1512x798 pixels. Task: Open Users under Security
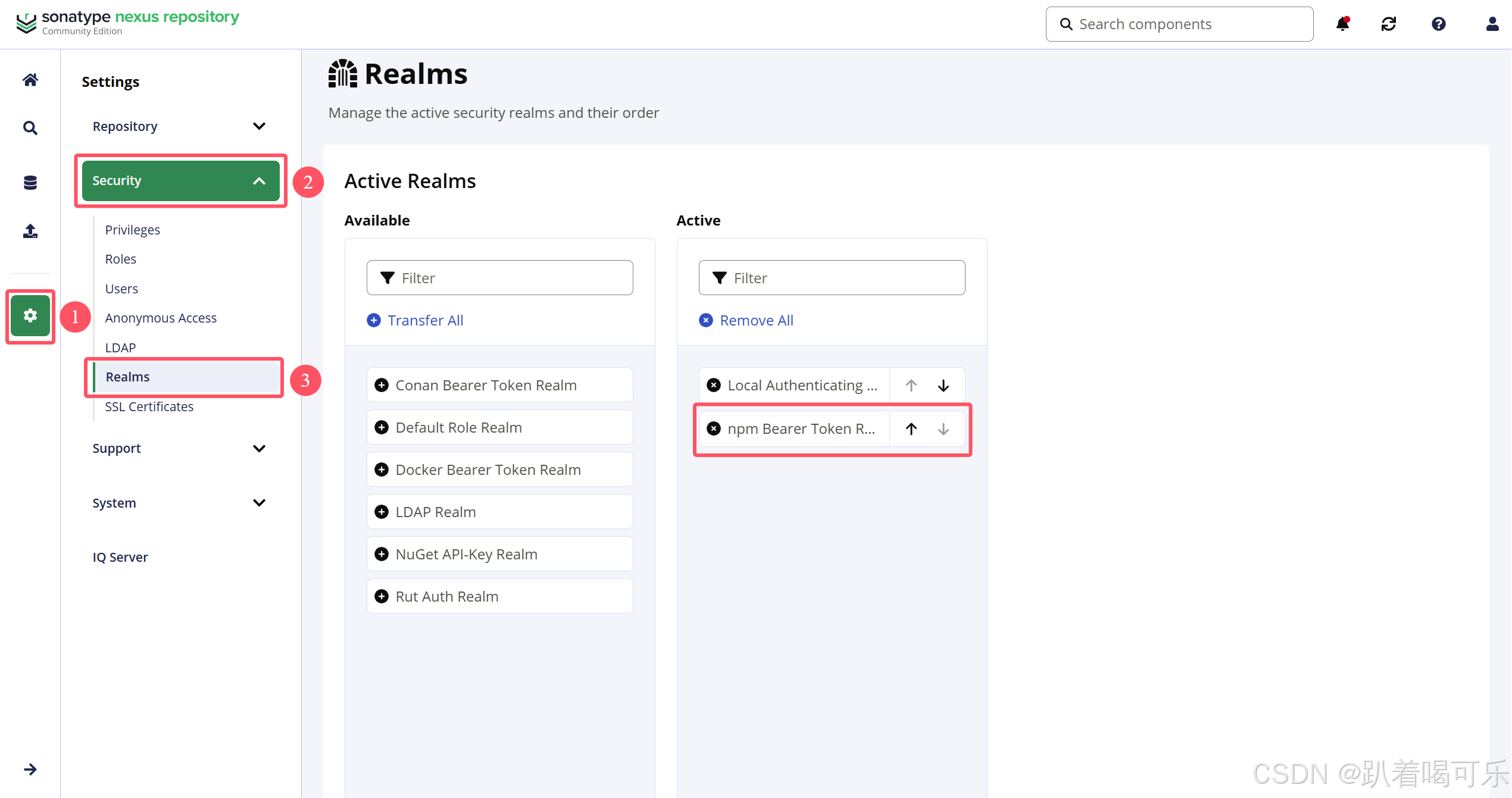point(121,289)
